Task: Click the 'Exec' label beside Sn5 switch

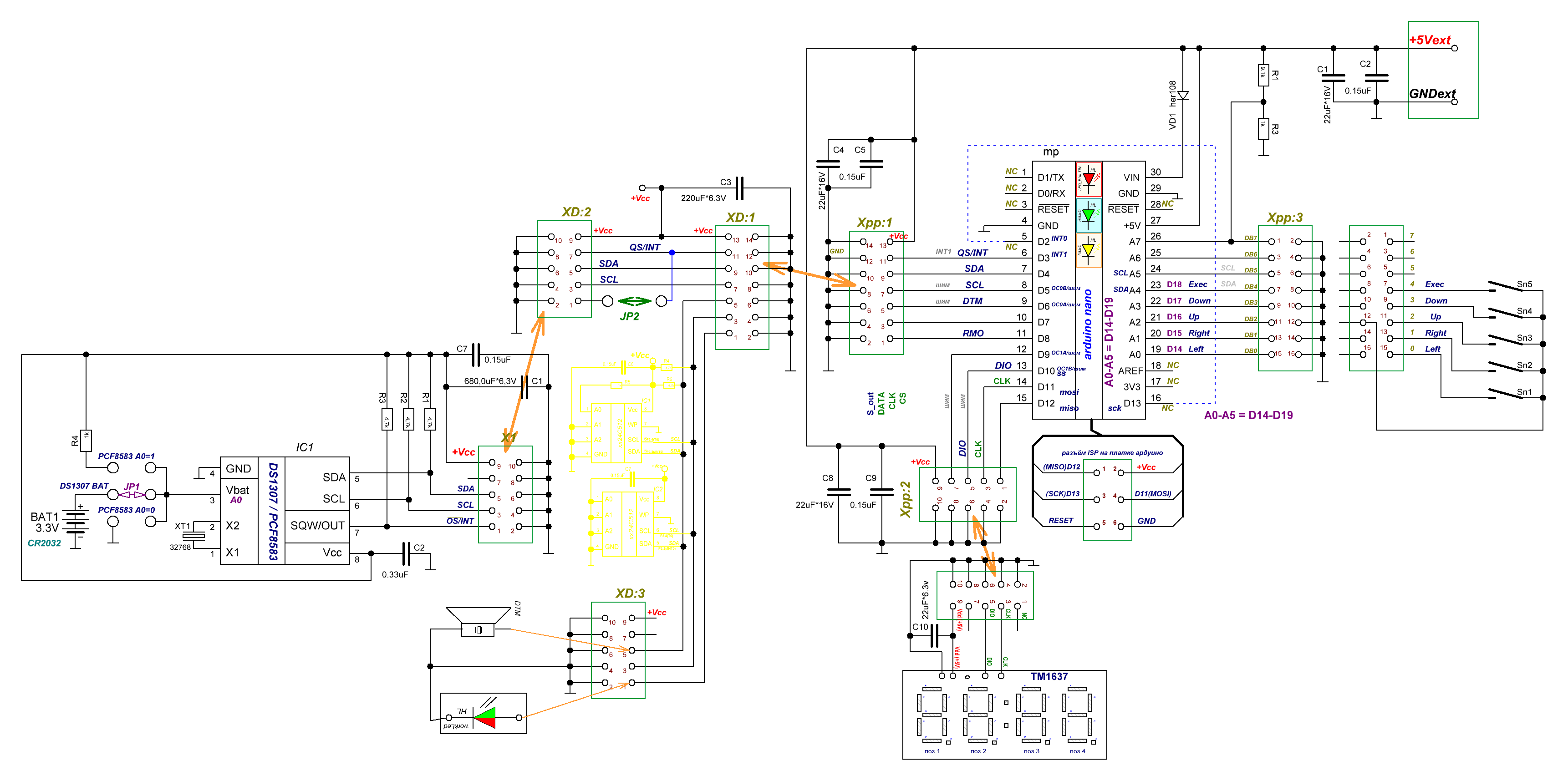Action: tap(1434, 284)
